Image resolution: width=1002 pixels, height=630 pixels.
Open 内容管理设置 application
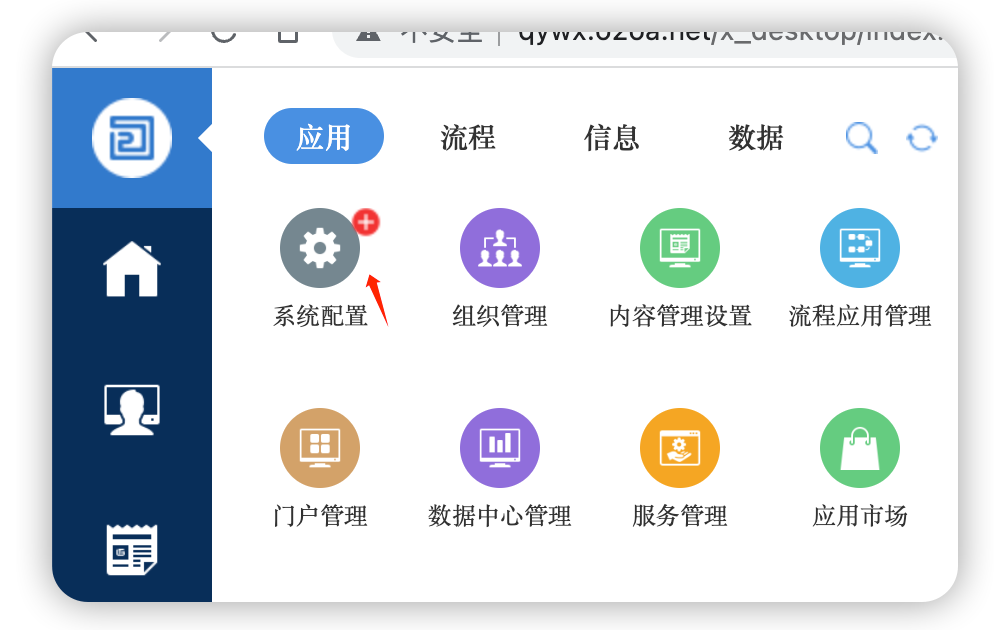[680, 248]
